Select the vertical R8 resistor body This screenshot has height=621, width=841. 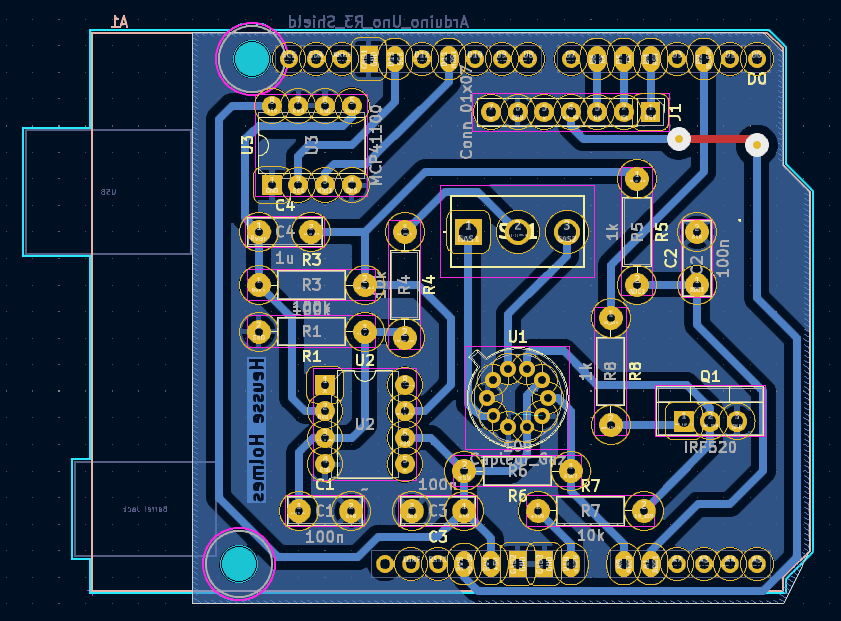coord(610,371)
